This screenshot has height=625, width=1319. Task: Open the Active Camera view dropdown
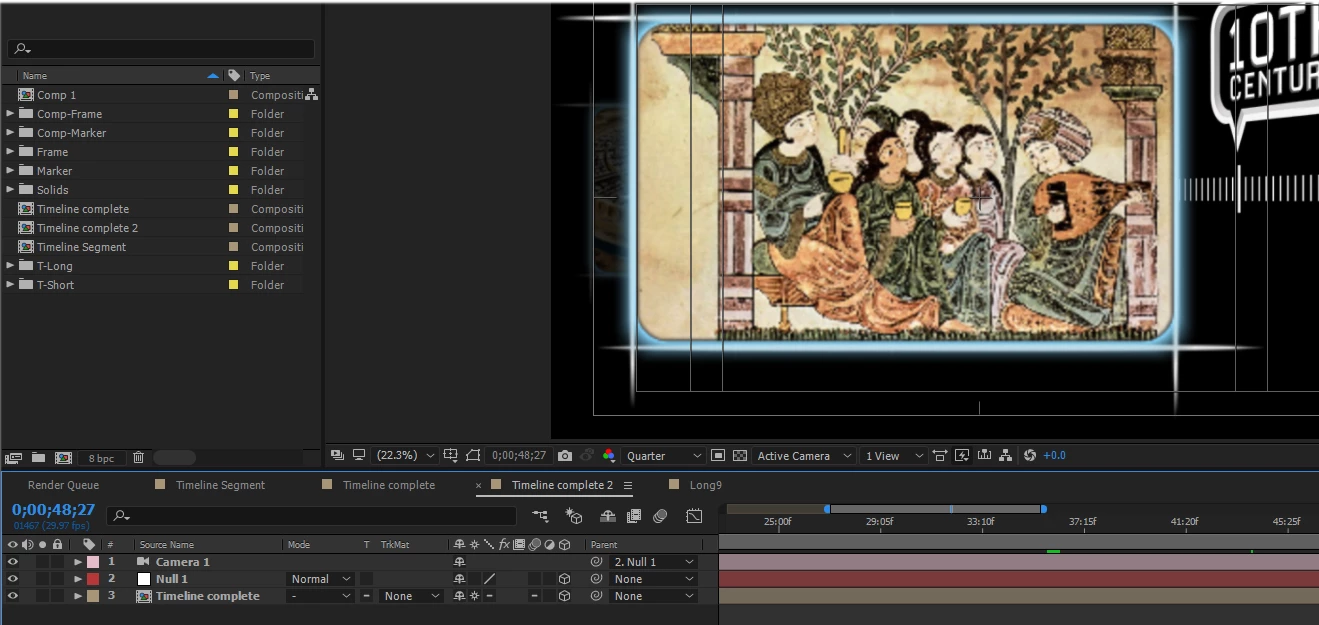(804, 455)
